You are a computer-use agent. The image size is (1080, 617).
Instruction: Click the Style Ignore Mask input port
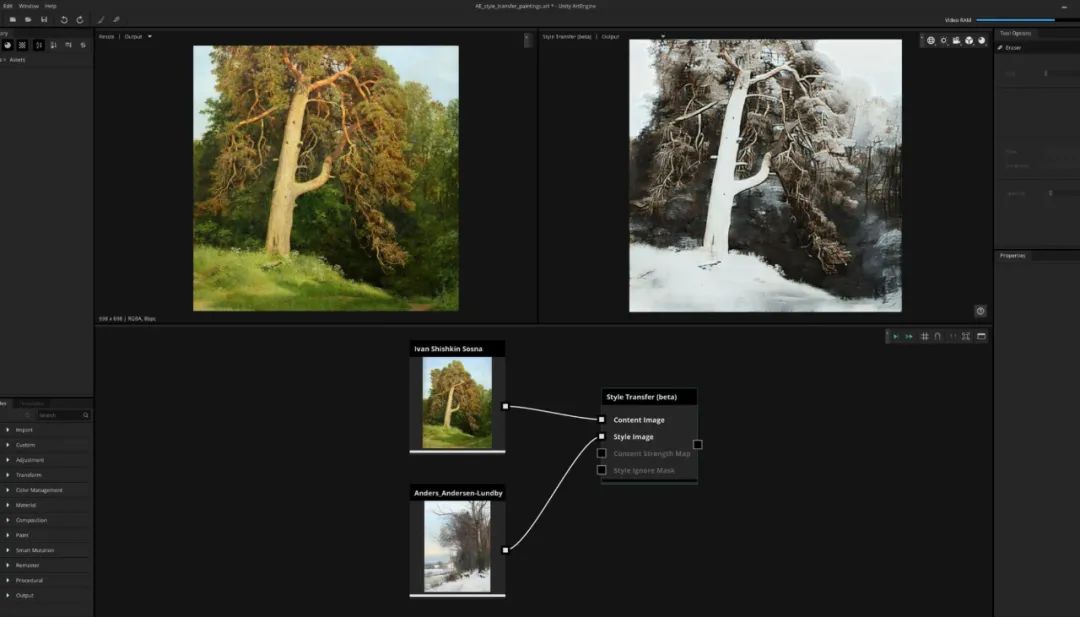coord(602,470)
